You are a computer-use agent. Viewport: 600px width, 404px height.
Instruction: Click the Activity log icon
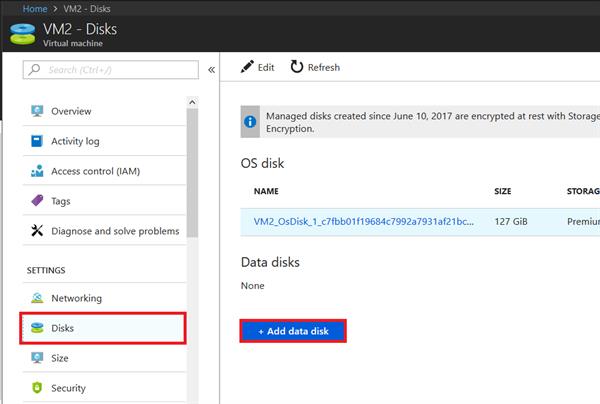[37, 141]
